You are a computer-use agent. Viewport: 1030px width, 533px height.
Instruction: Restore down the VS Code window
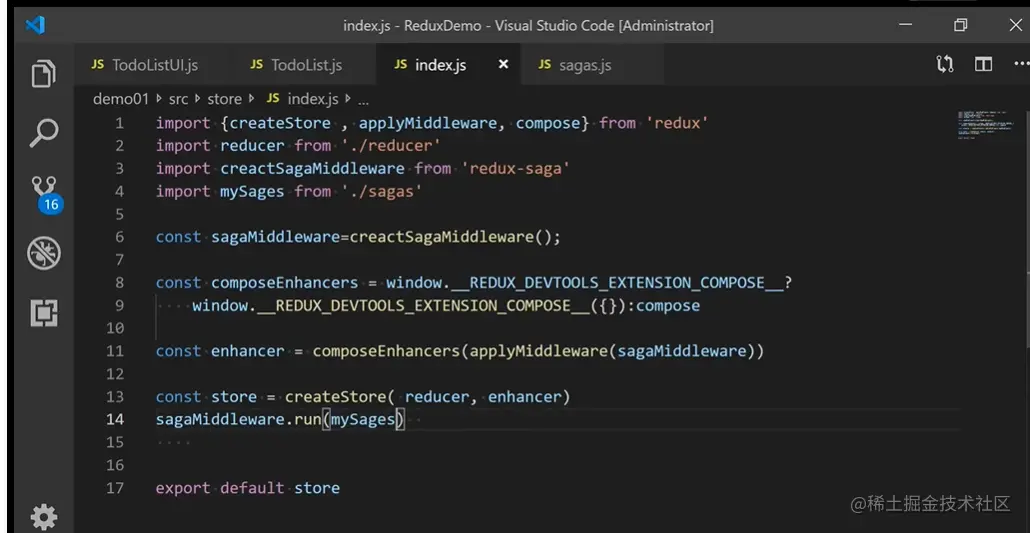960,25
